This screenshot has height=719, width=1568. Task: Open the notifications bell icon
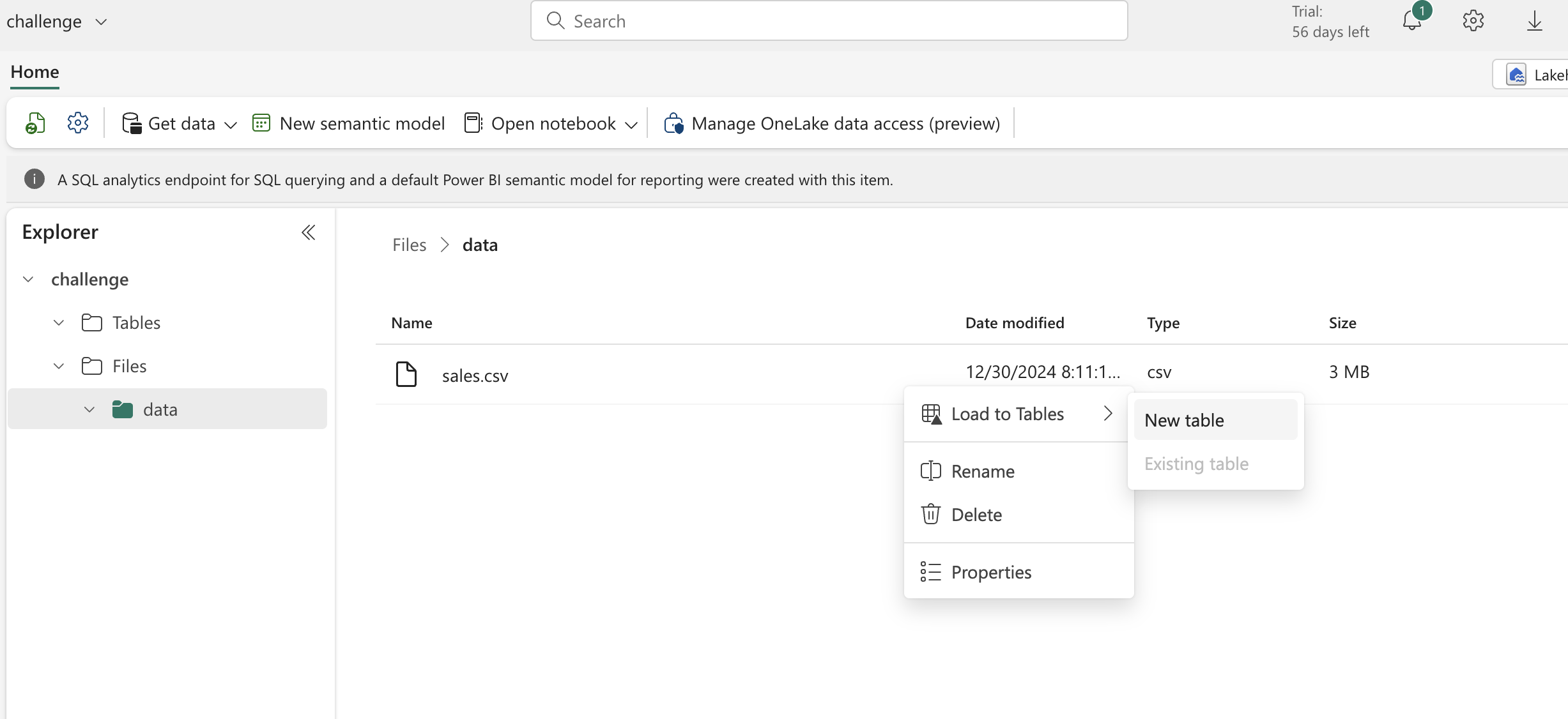click(x=1412, y=21)
